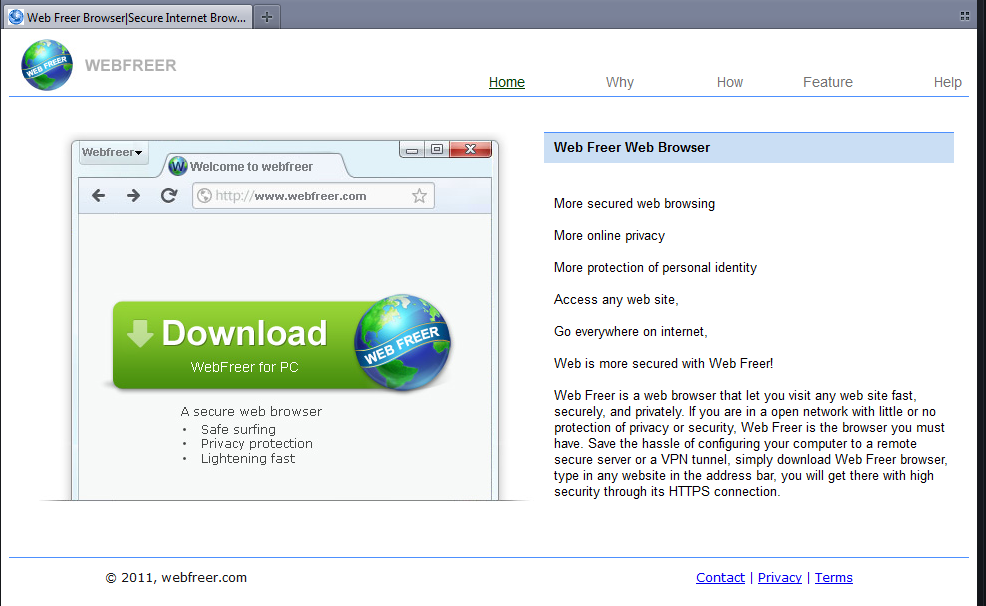The image size is (986, 606).
Task: Click the forward navigation arrow
Action: point(133,195)
